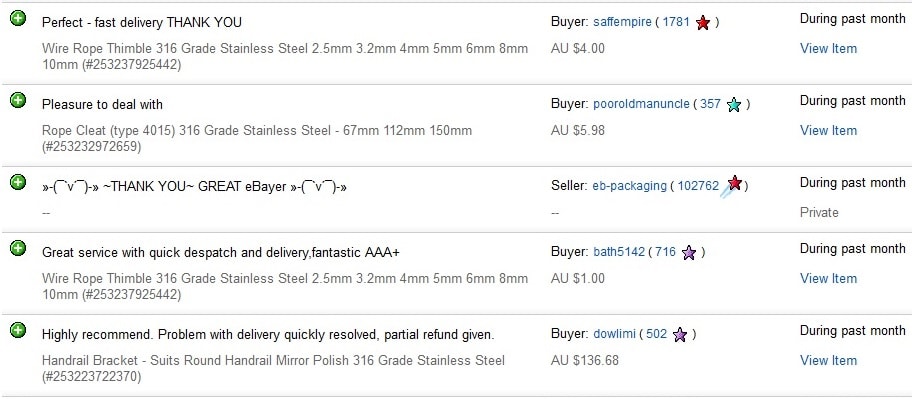
Task: View Item for Rope Cleat listing
Action: point(828,130)
